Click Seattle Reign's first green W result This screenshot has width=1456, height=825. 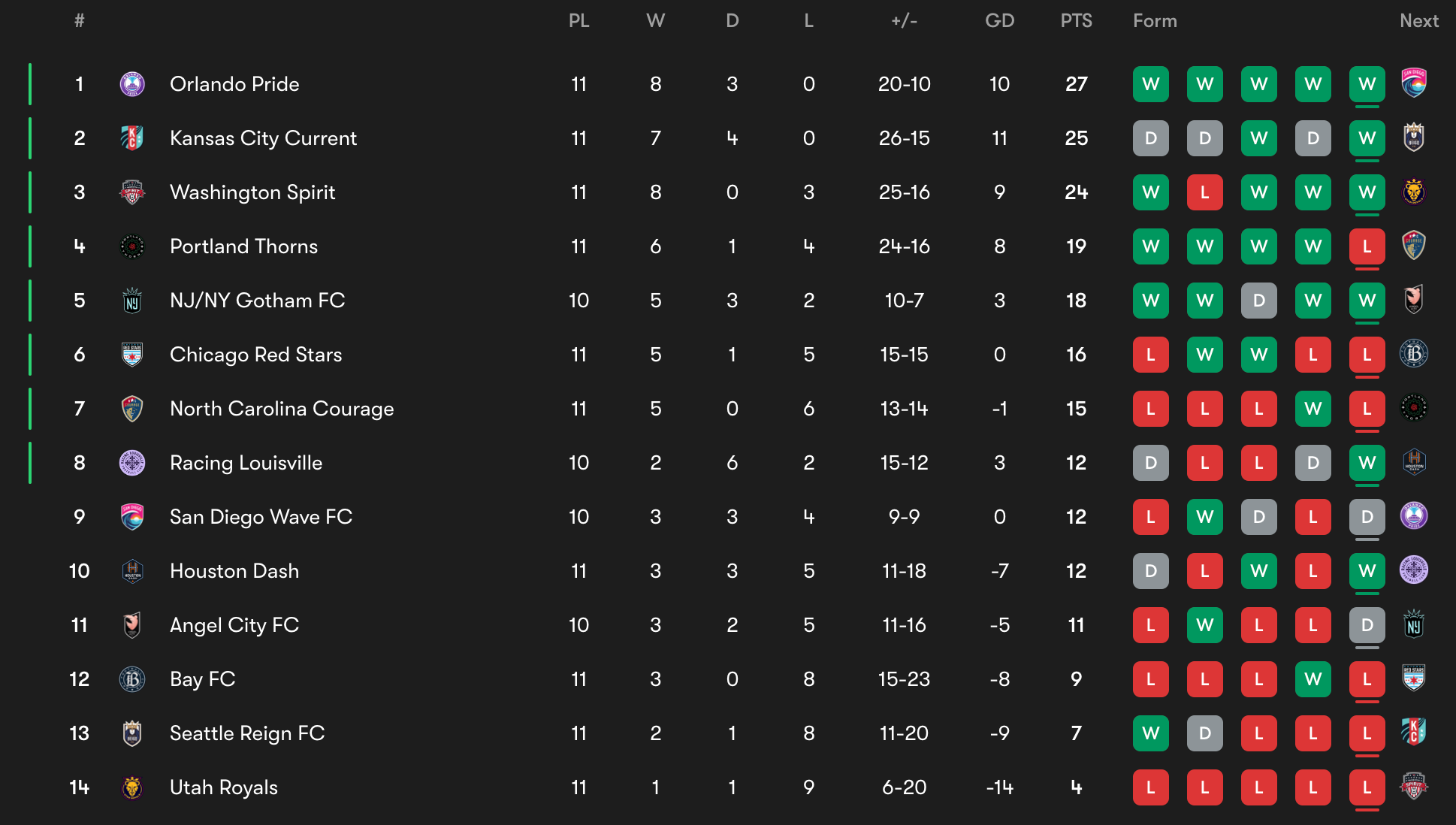[x=1151, y=733]
